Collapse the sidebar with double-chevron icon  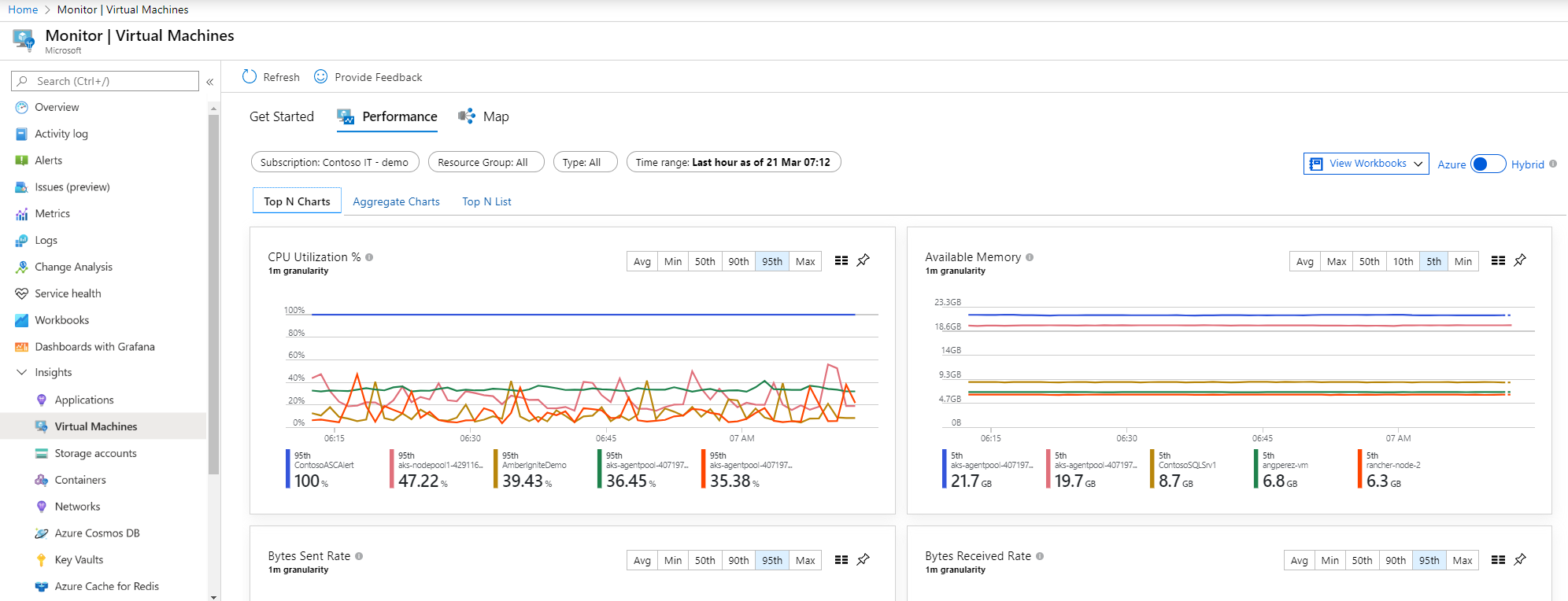click(210, 82)
